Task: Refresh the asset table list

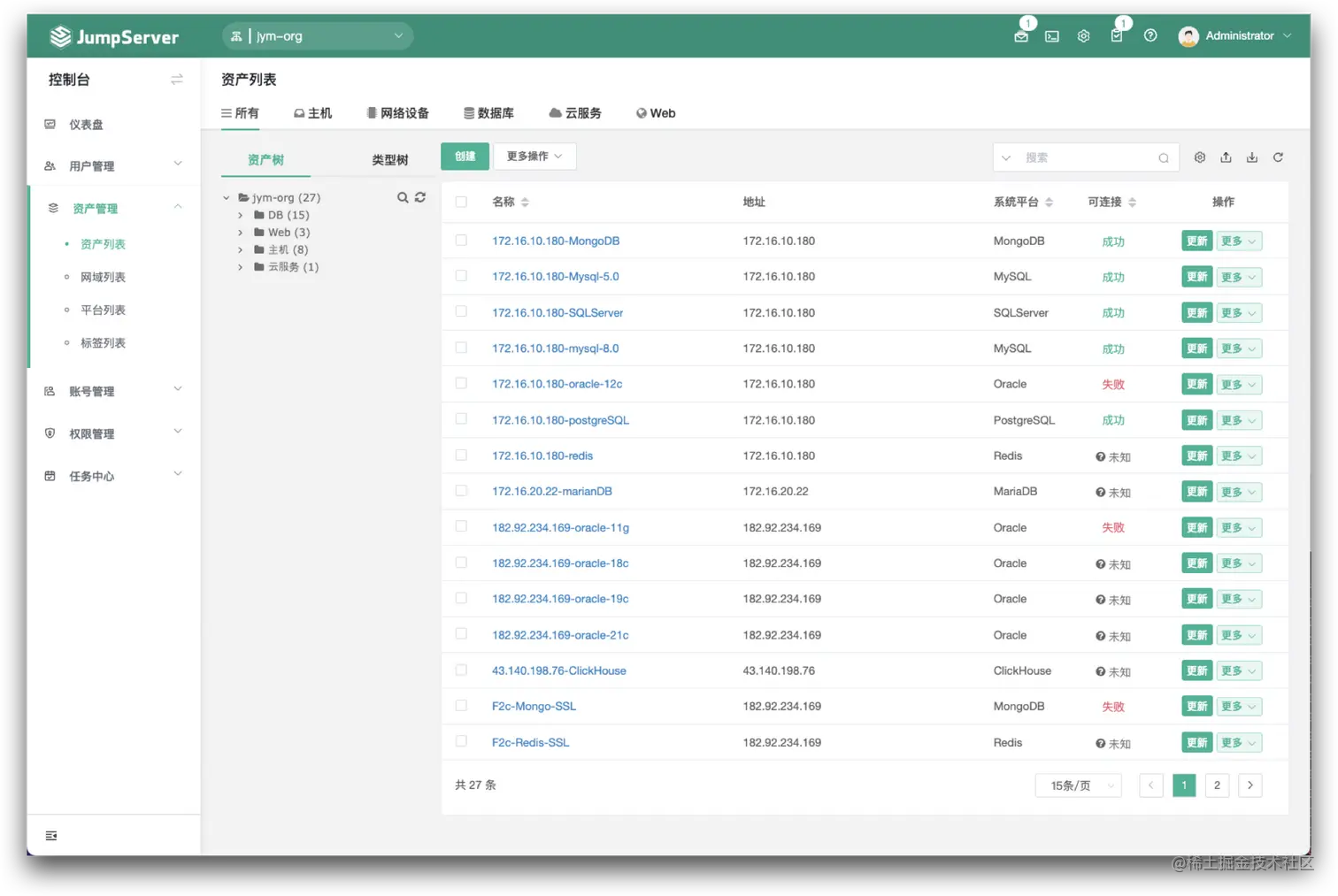Action: click(1278, 157)
